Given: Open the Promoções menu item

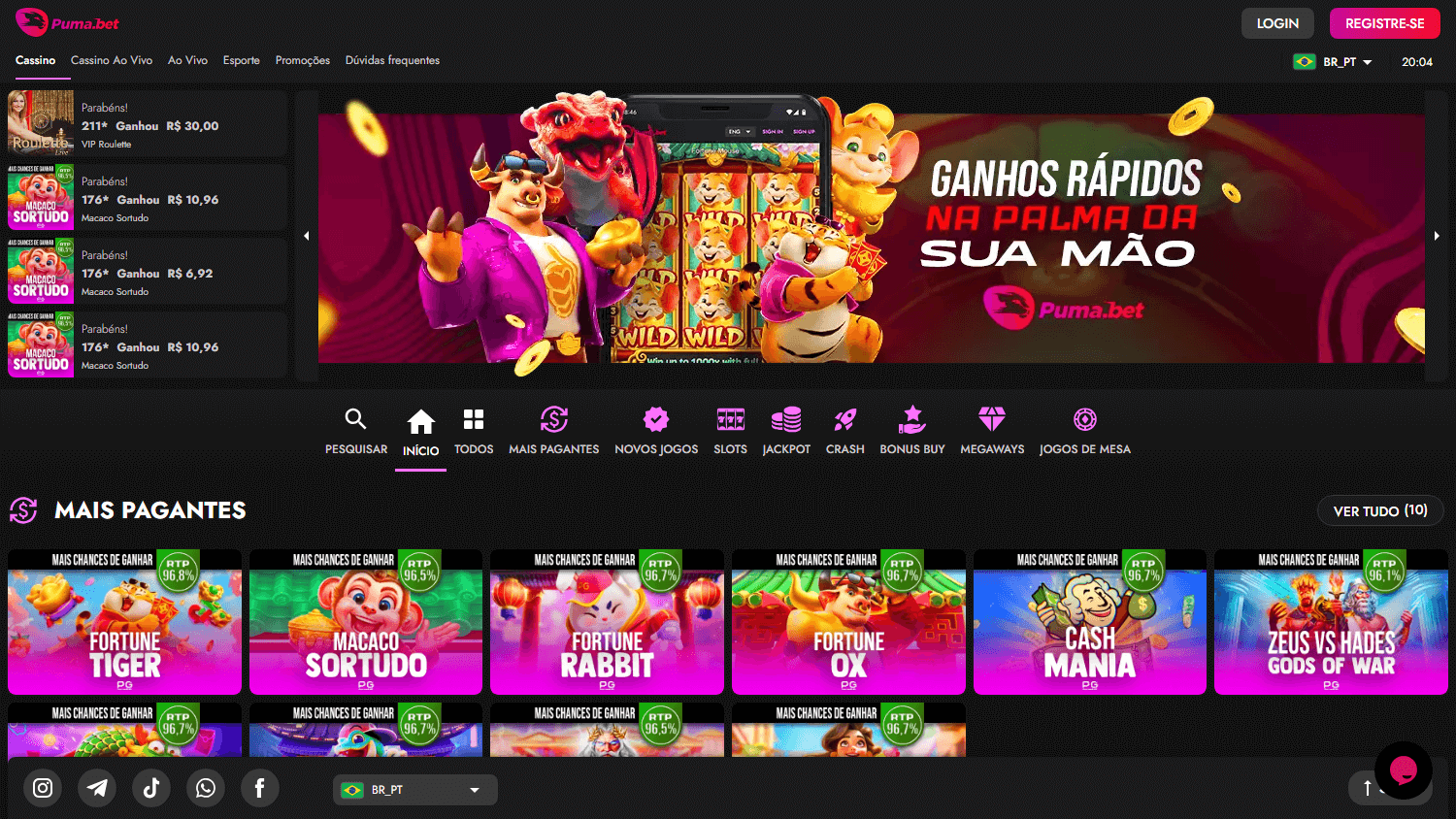Looking at the screenshot, I should 302,60.
